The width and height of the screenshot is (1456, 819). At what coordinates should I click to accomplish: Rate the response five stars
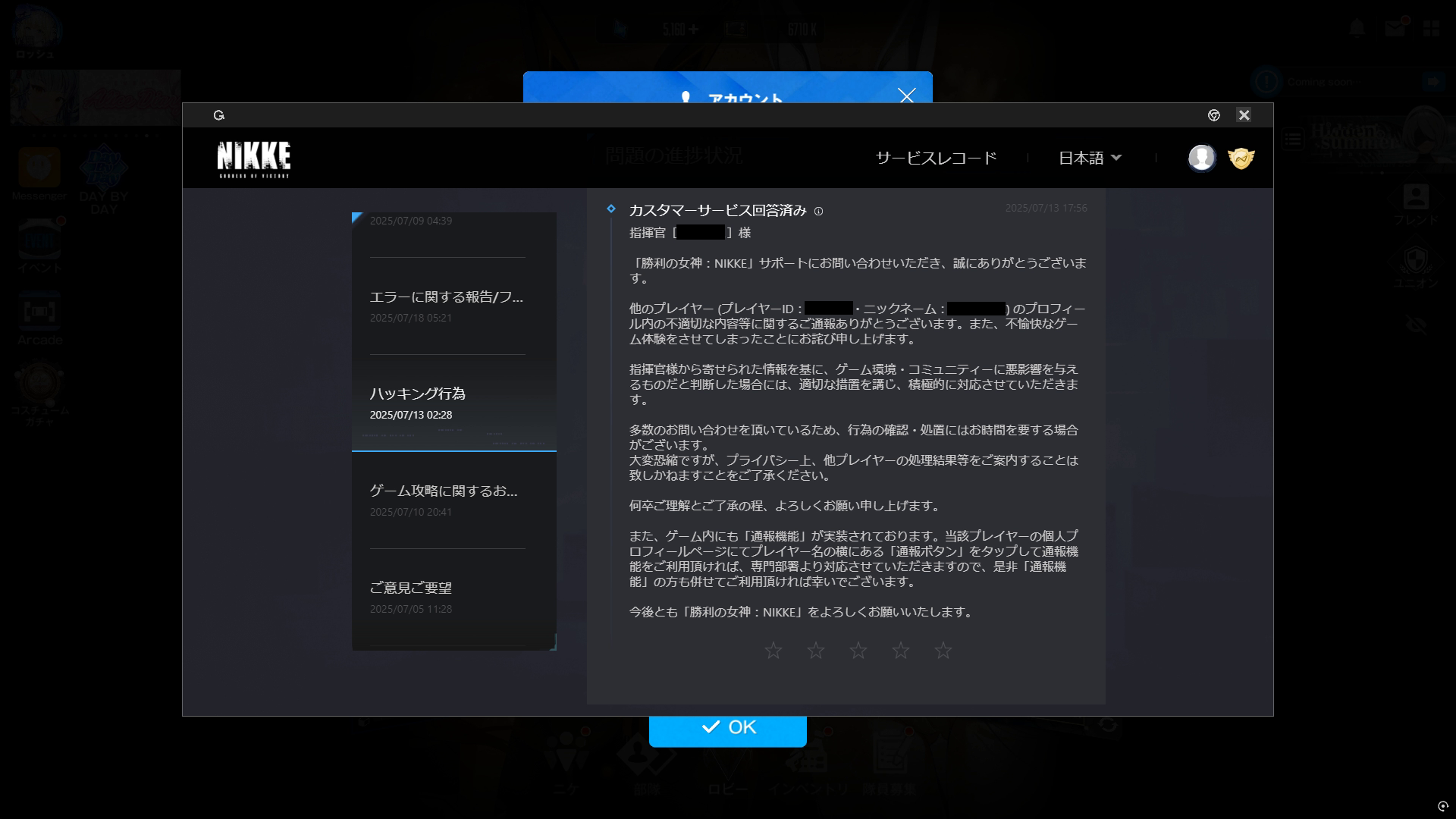click(943, 651)
